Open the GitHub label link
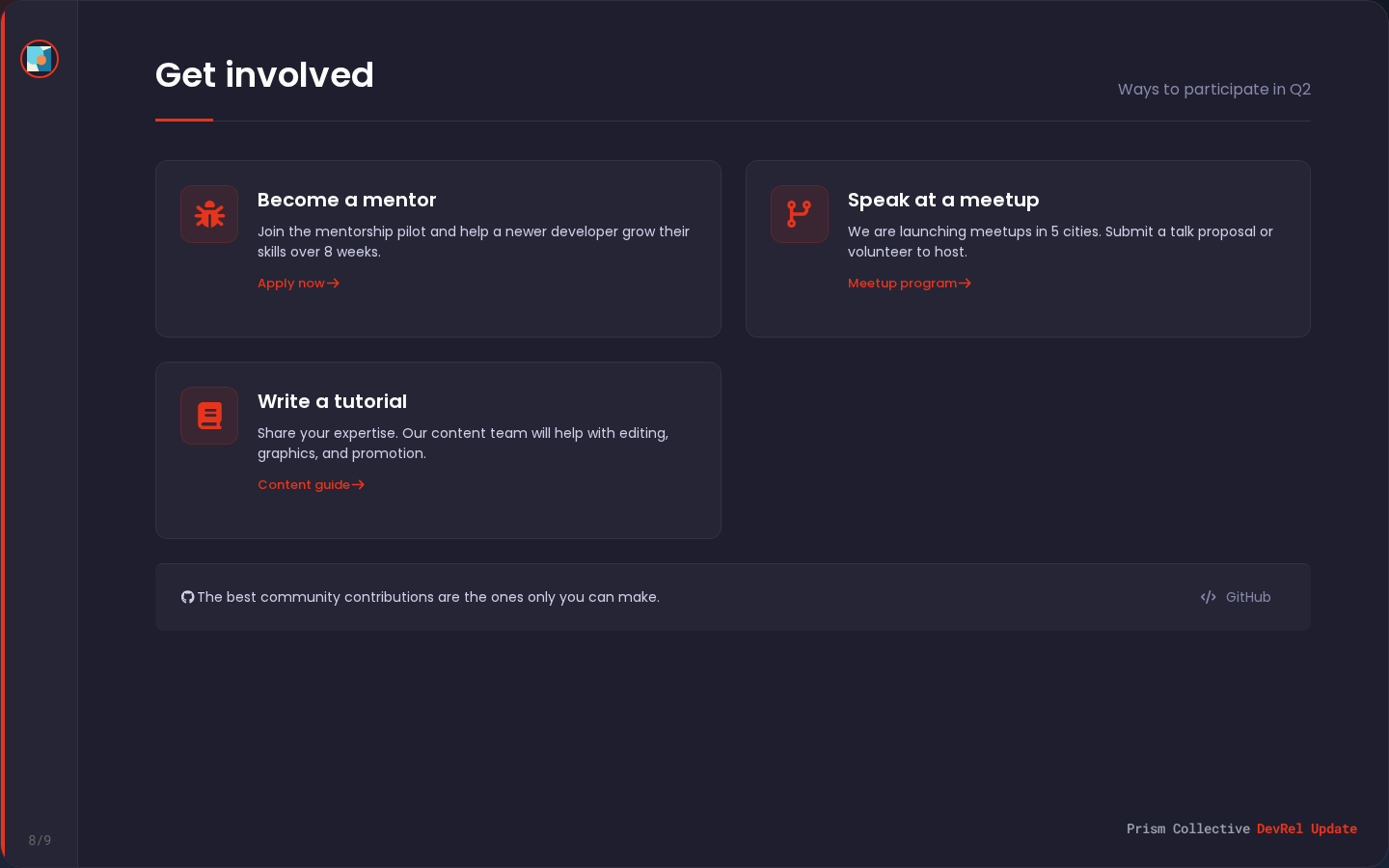The height and width of the screenshot is (868, 1389). click(1248, 597)
